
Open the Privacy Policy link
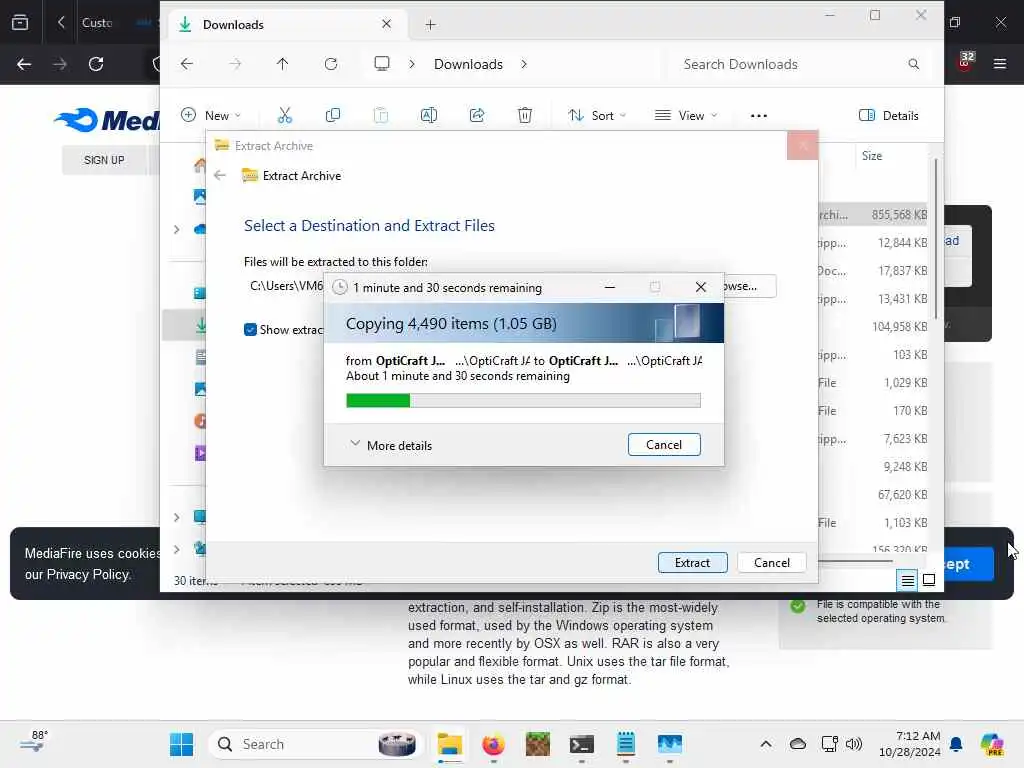tap(88, 575)
